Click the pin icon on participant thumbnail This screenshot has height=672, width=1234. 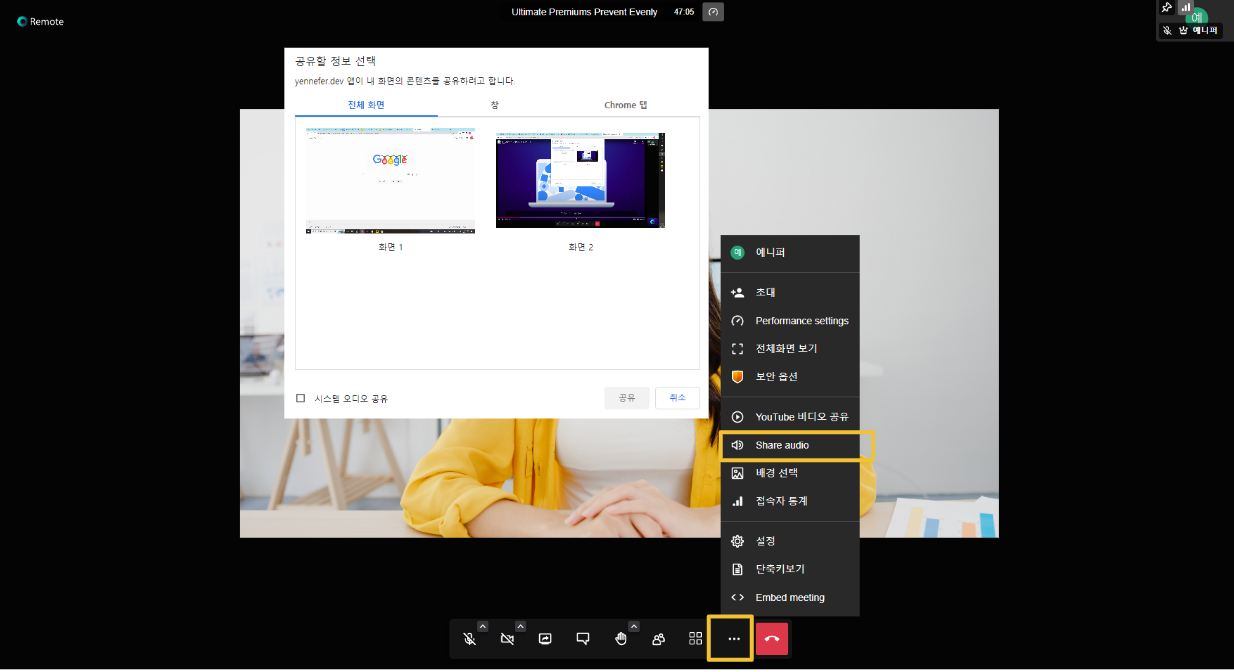point(1166,8)
